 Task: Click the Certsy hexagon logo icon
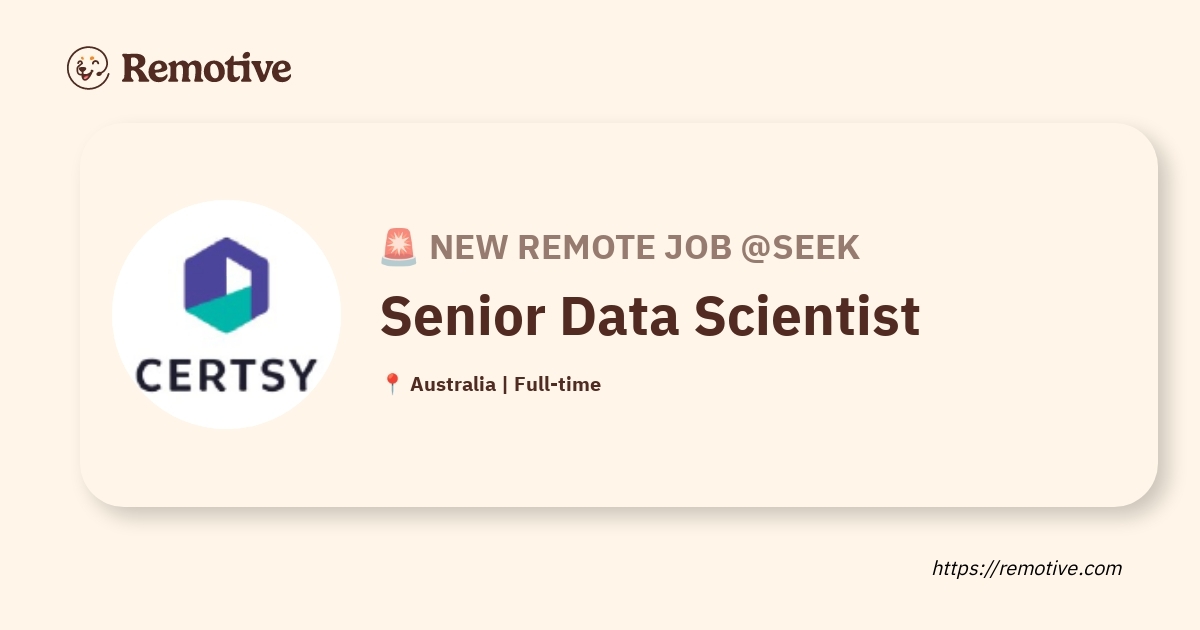pyautogui.click(x=227, y=285)
